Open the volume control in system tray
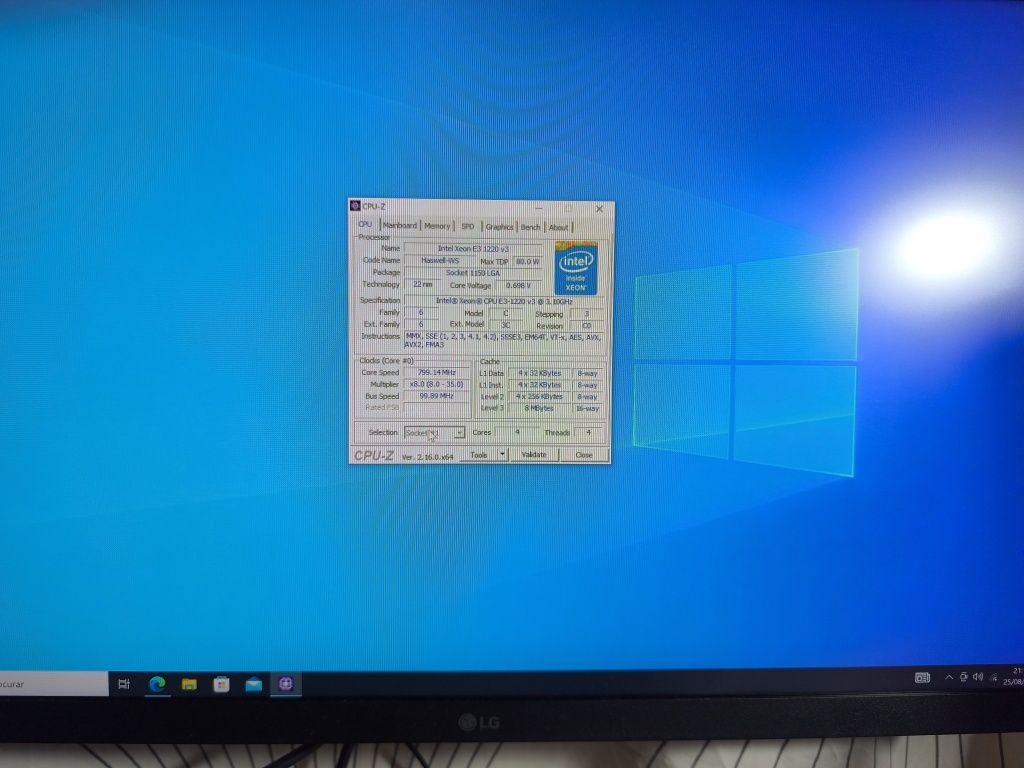Screen dimensions: 1024x768 tap(978, 677)
